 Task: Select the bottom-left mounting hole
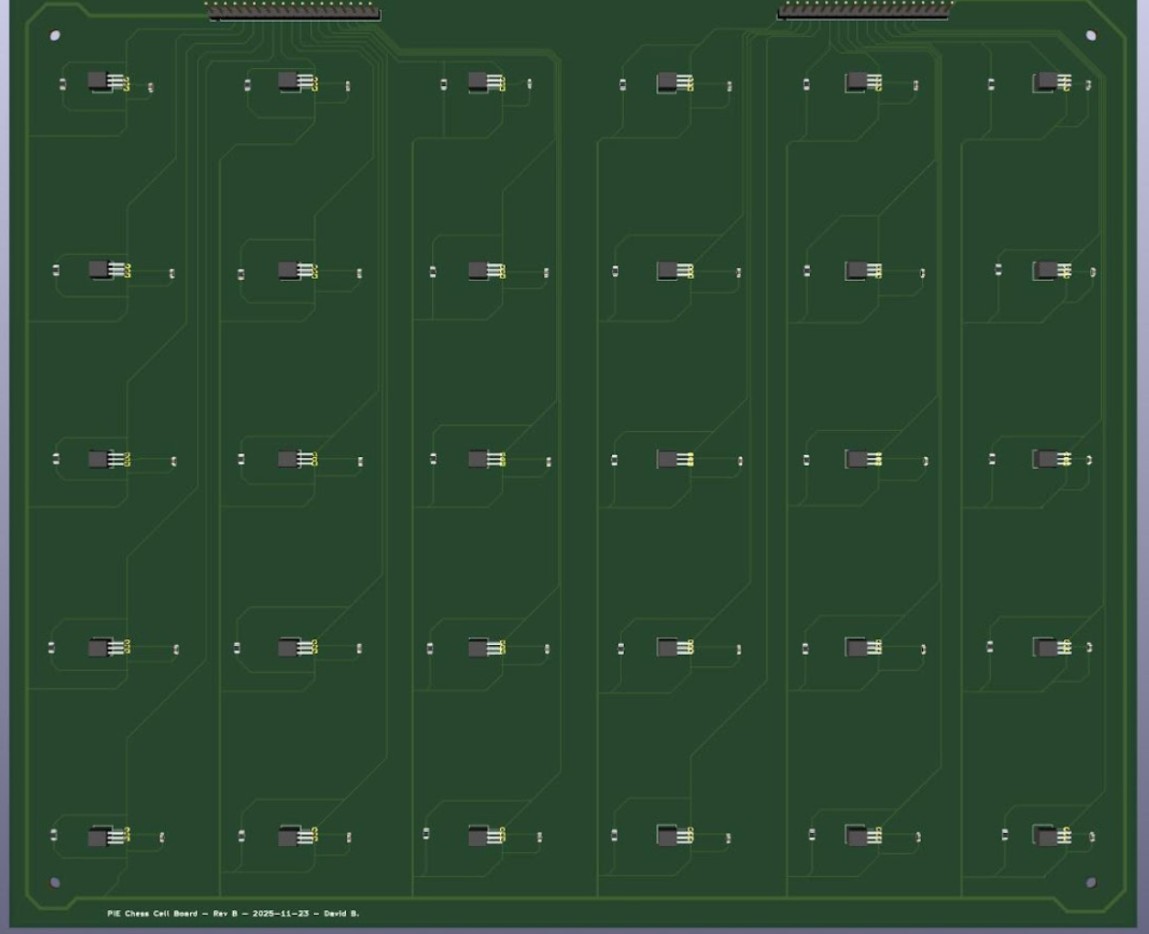[x=54, y=882]
